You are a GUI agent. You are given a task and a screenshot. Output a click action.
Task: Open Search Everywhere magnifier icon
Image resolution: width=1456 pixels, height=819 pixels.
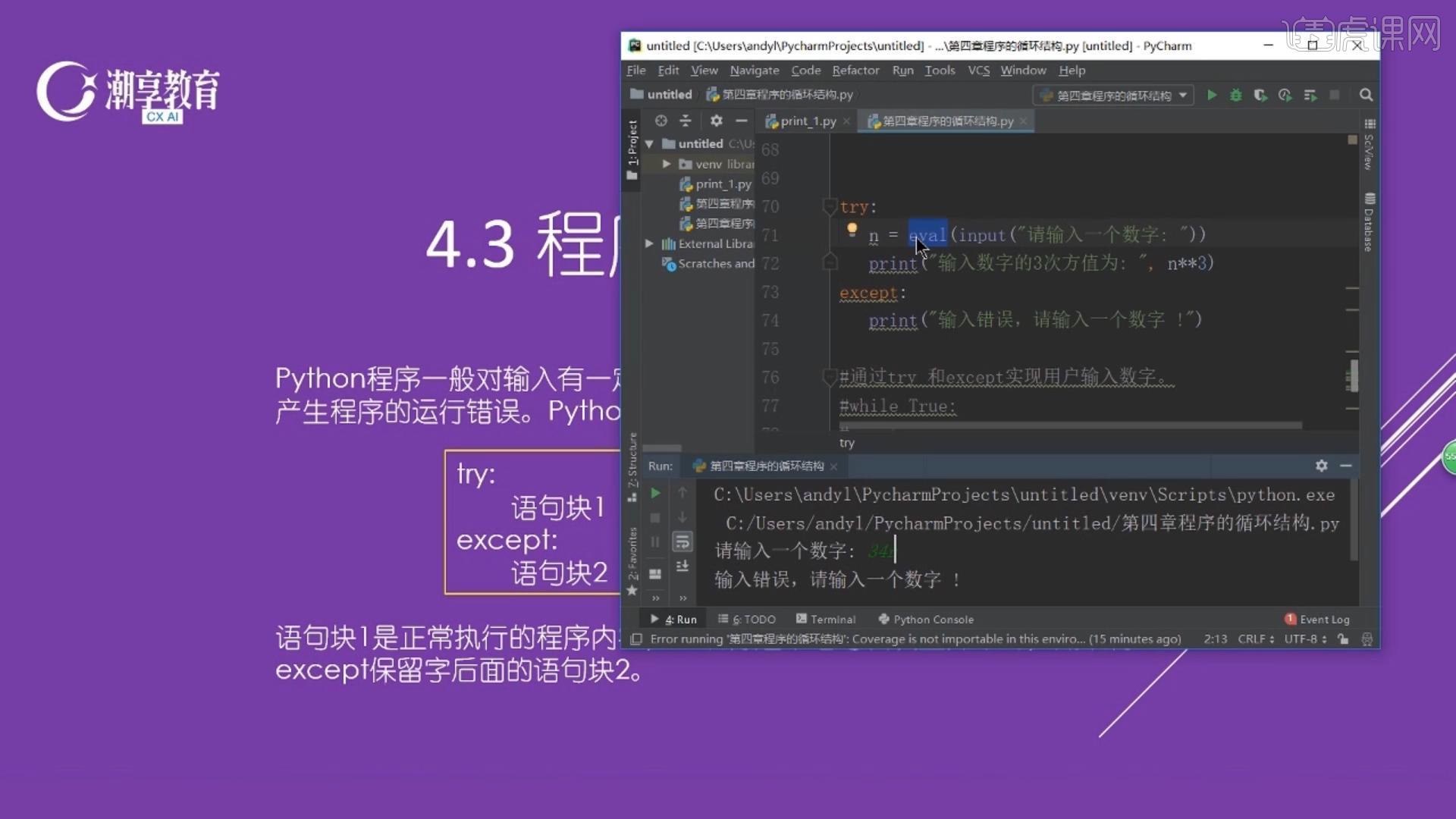click(1366, 95)
